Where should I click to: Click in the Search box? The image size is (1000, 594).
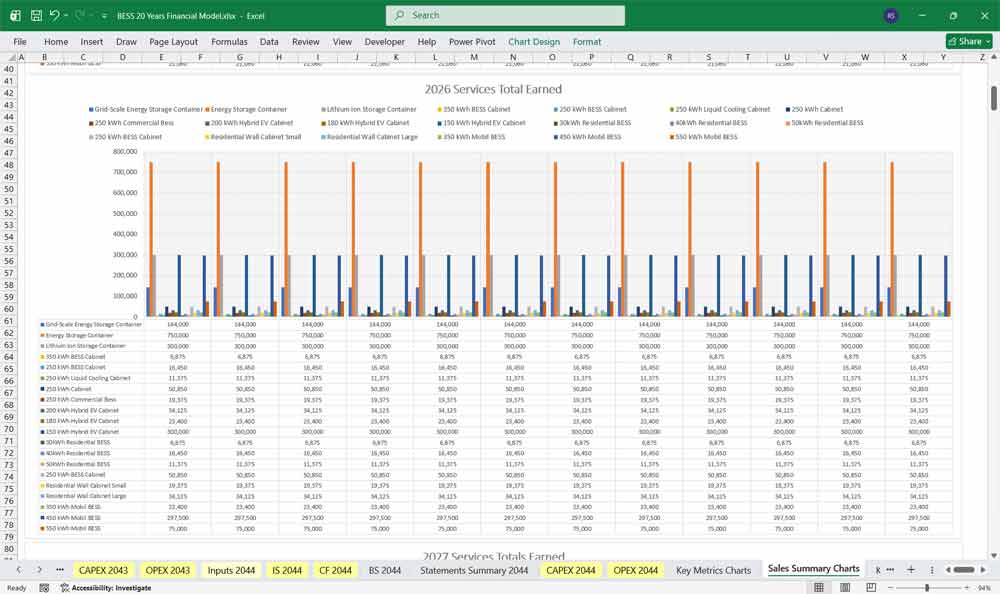coord(505,16)
